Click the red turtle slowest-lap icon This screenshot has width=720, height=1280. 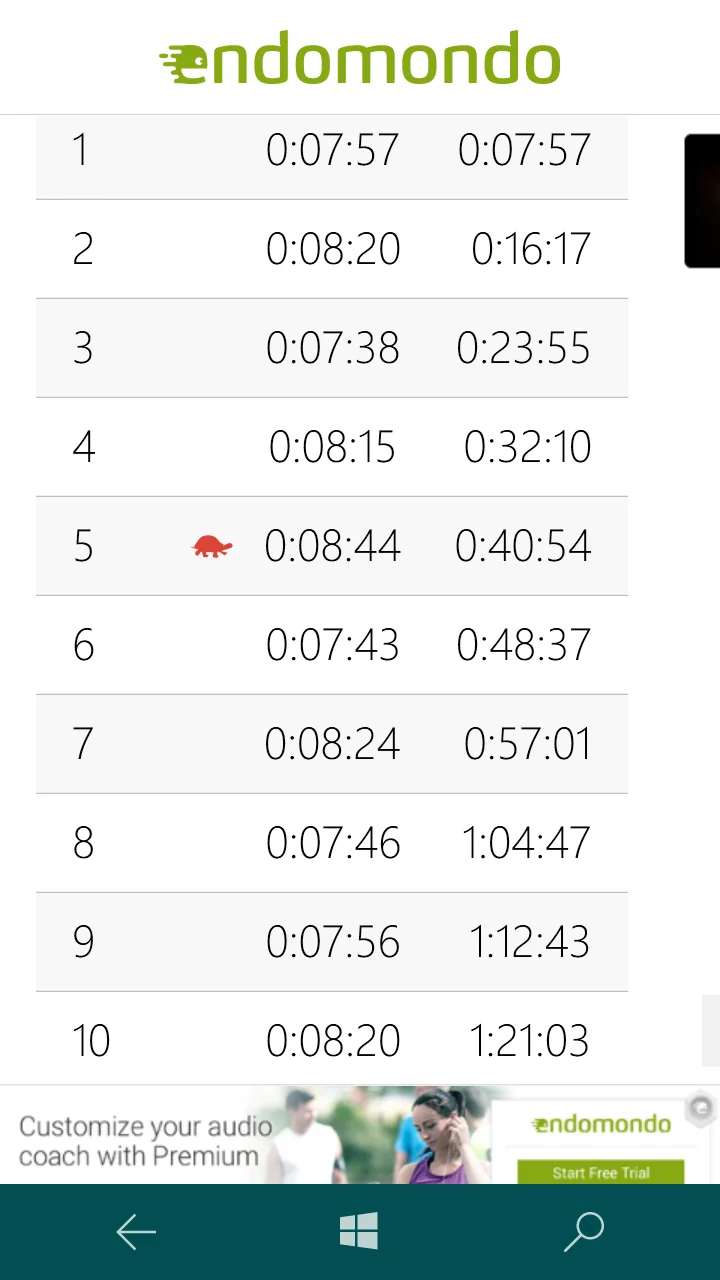[212, 546]
